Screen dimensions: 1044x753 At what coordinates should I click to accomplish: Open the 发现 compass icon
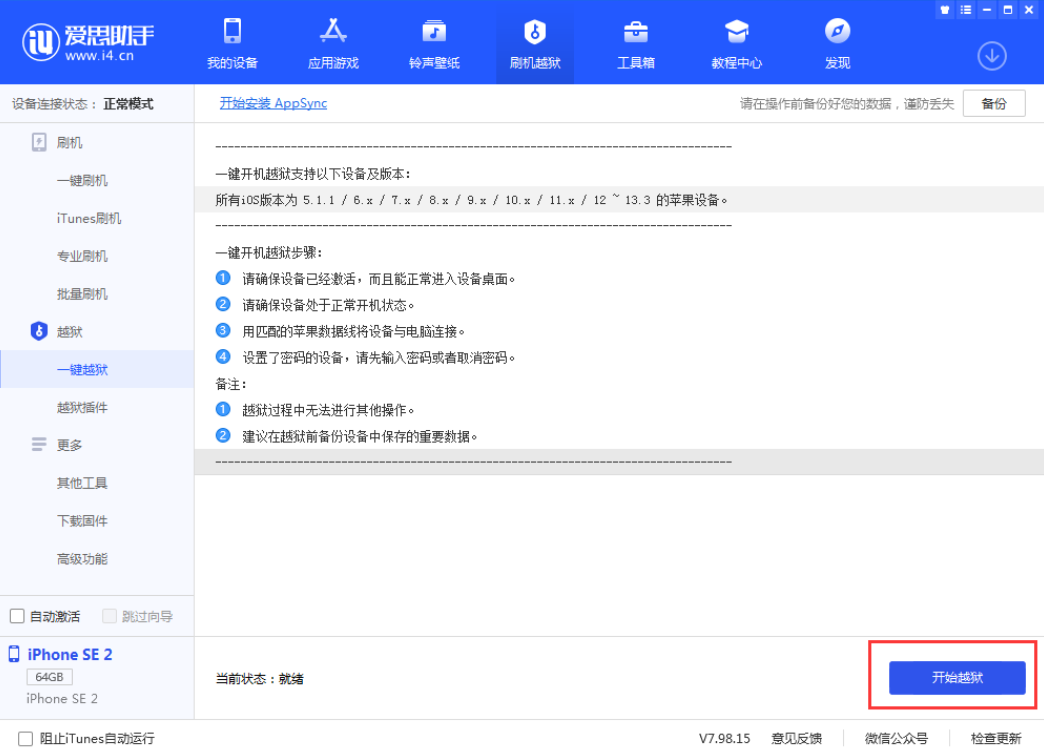[x=837, y=31]
